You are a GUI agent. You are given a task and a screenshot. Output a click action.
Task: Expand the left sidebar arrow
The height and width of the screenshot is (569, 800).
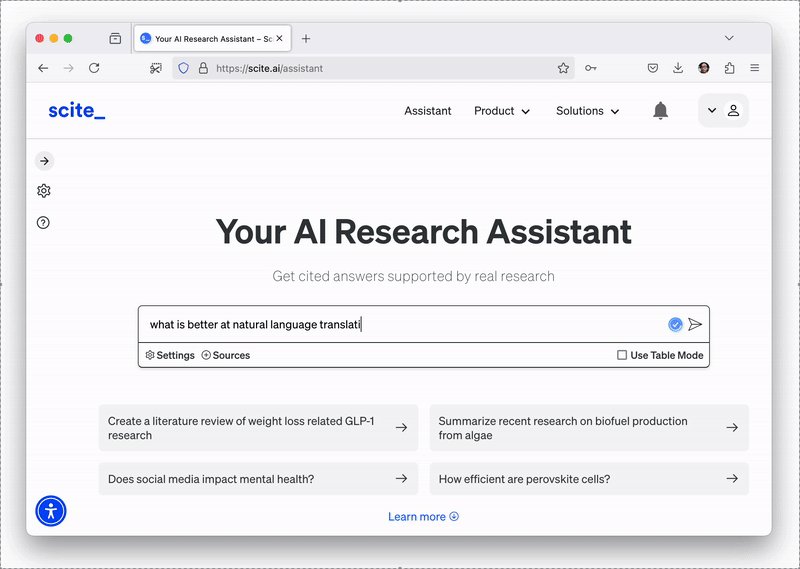(x=44, y=161)
